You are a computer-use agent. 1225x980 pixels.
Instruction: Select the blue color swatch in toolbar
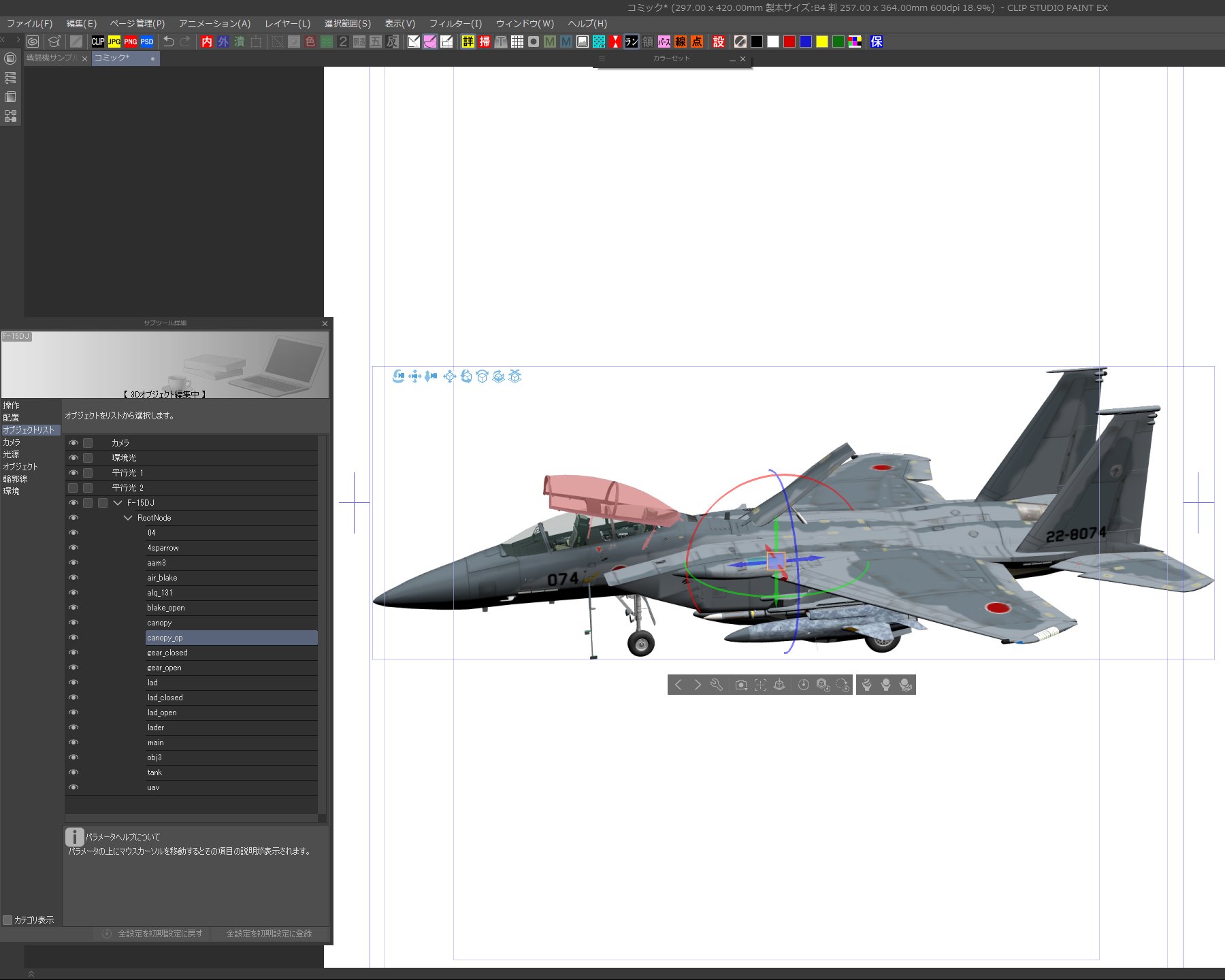[x=806, y=42]
